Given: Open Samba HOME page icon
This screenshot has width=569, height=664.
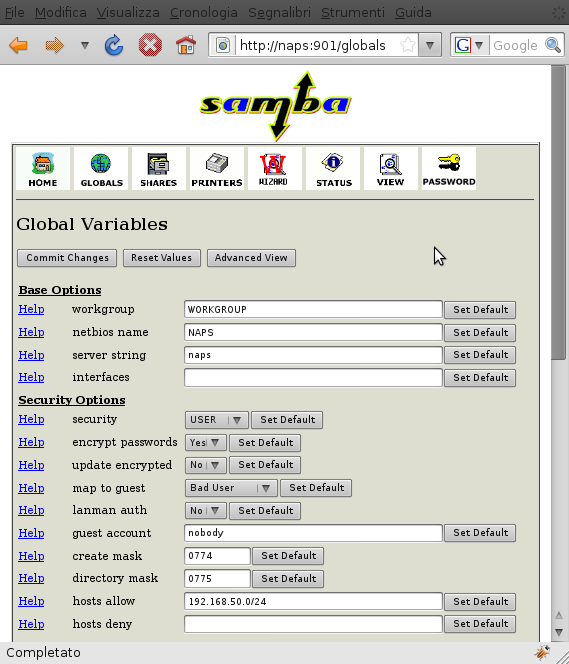Looking at the screenshot, I should 43,169.
